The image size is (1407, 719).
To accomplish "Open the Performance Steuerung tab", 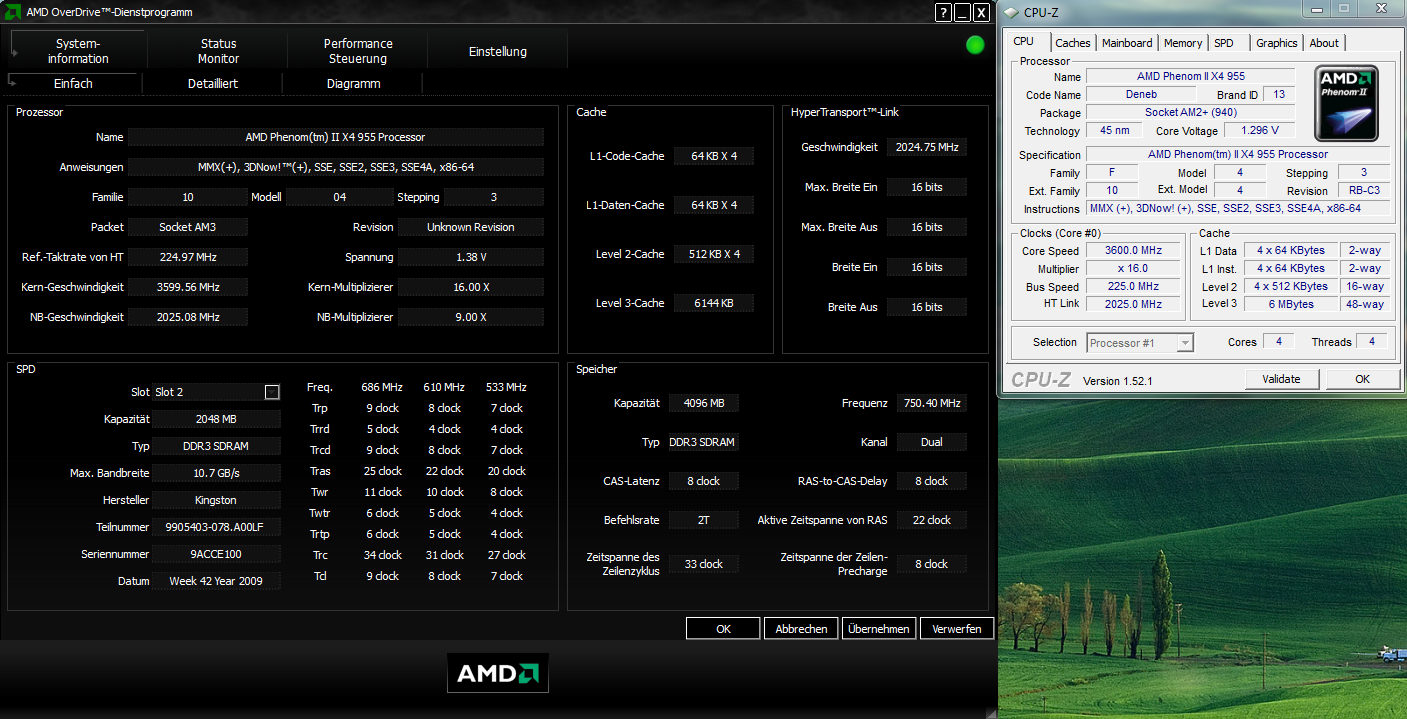I will [x=358, y=51].
